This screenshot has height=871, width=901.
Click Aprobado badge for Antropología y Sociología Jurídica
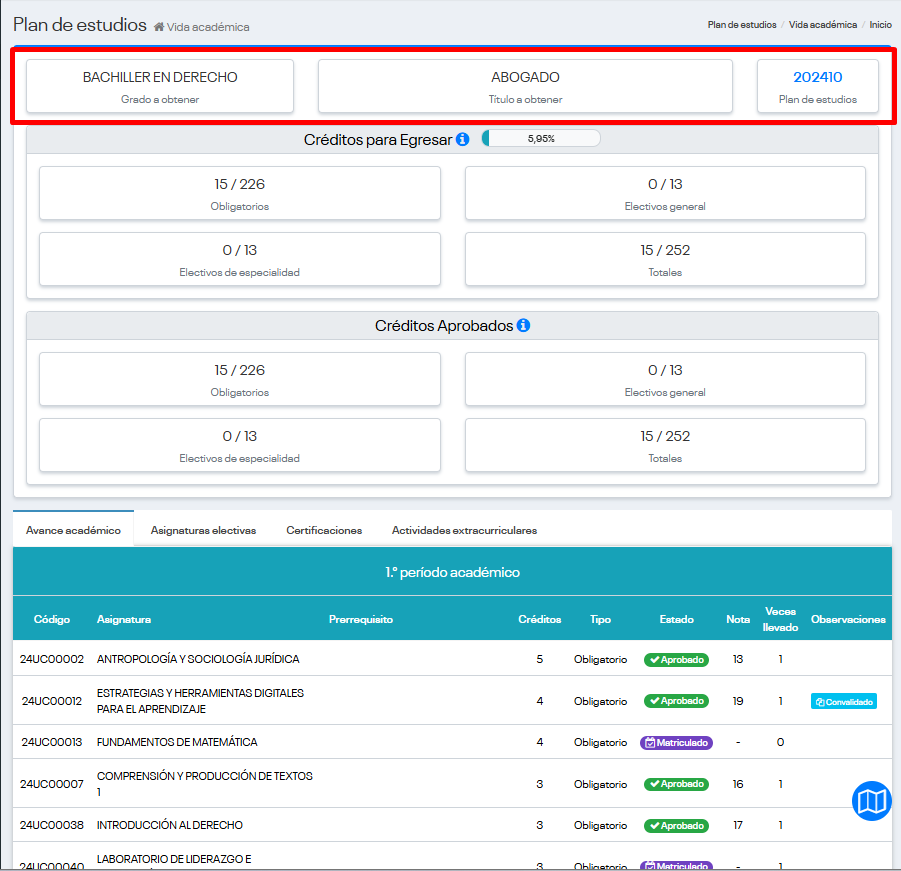[676, 660]
